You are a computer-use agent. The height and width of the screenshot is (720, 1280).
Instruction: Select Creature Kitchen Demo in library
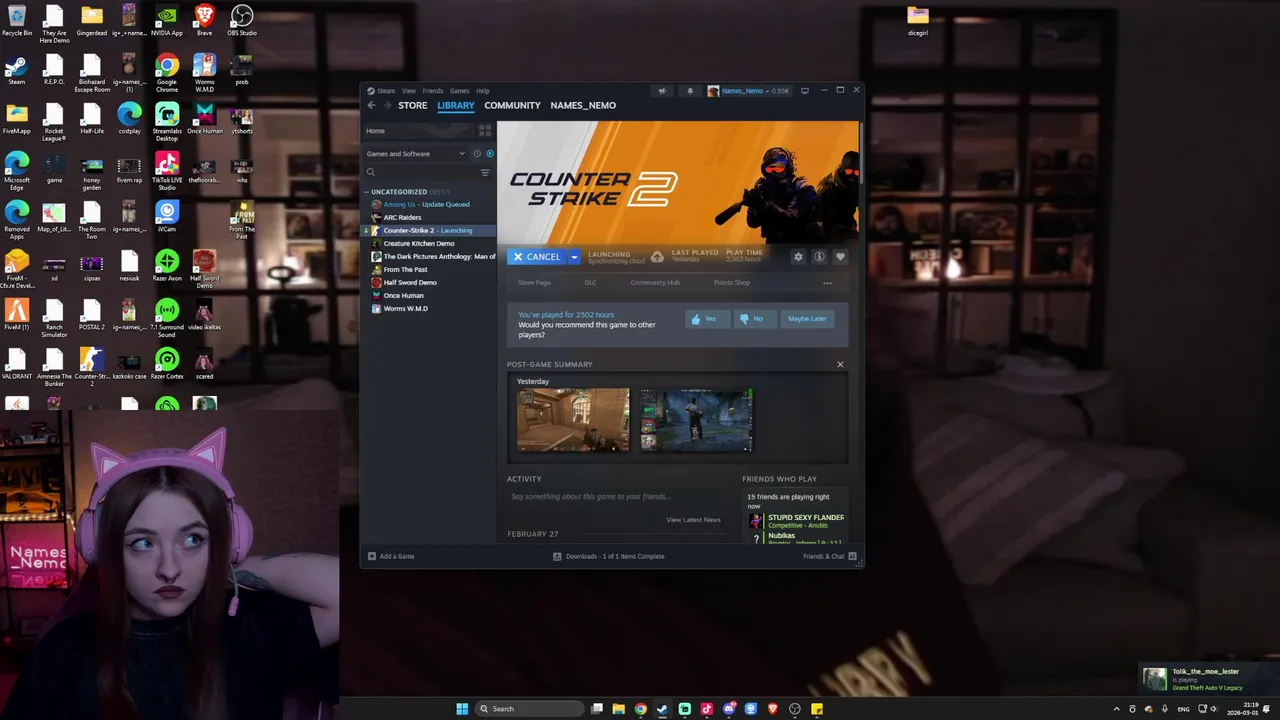coord(428,243)
